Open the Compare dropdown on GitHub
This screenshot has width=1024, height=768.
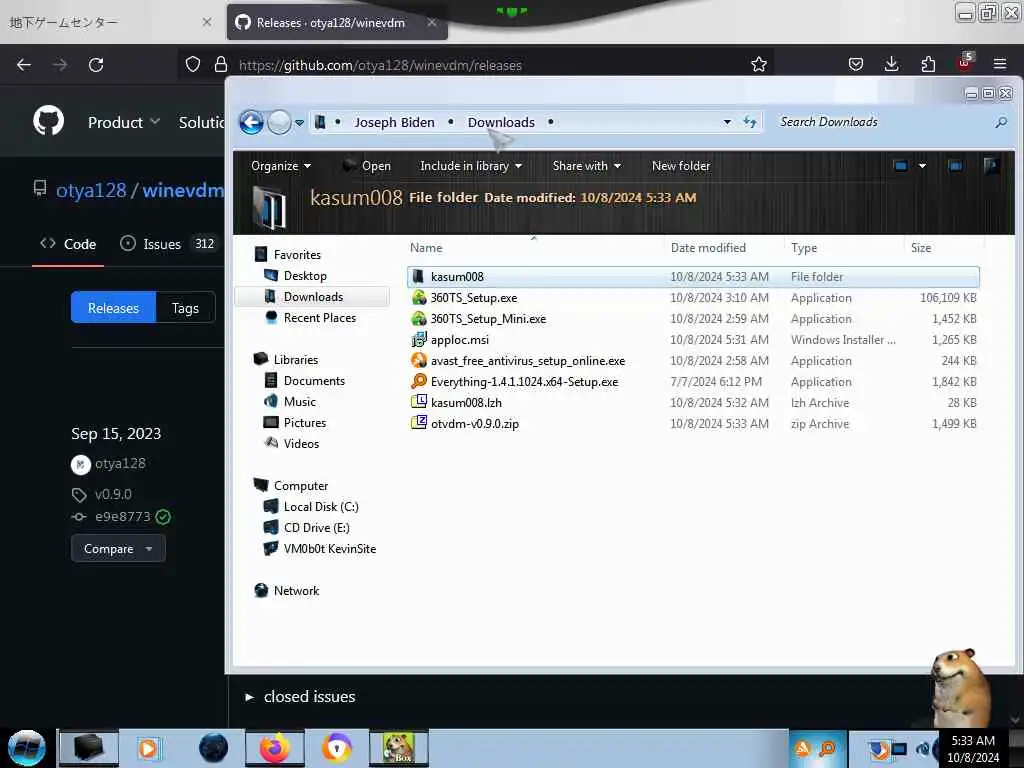tap(118, 549)
